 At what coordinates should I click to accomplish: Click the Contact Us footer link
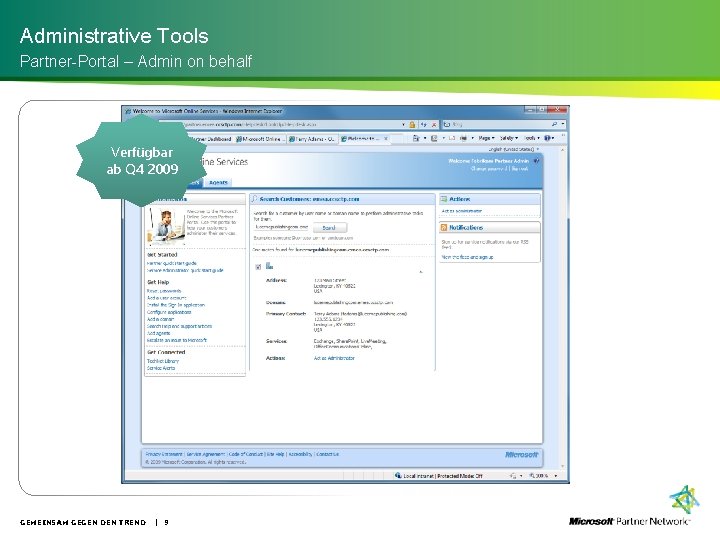[x=327, y=454]
